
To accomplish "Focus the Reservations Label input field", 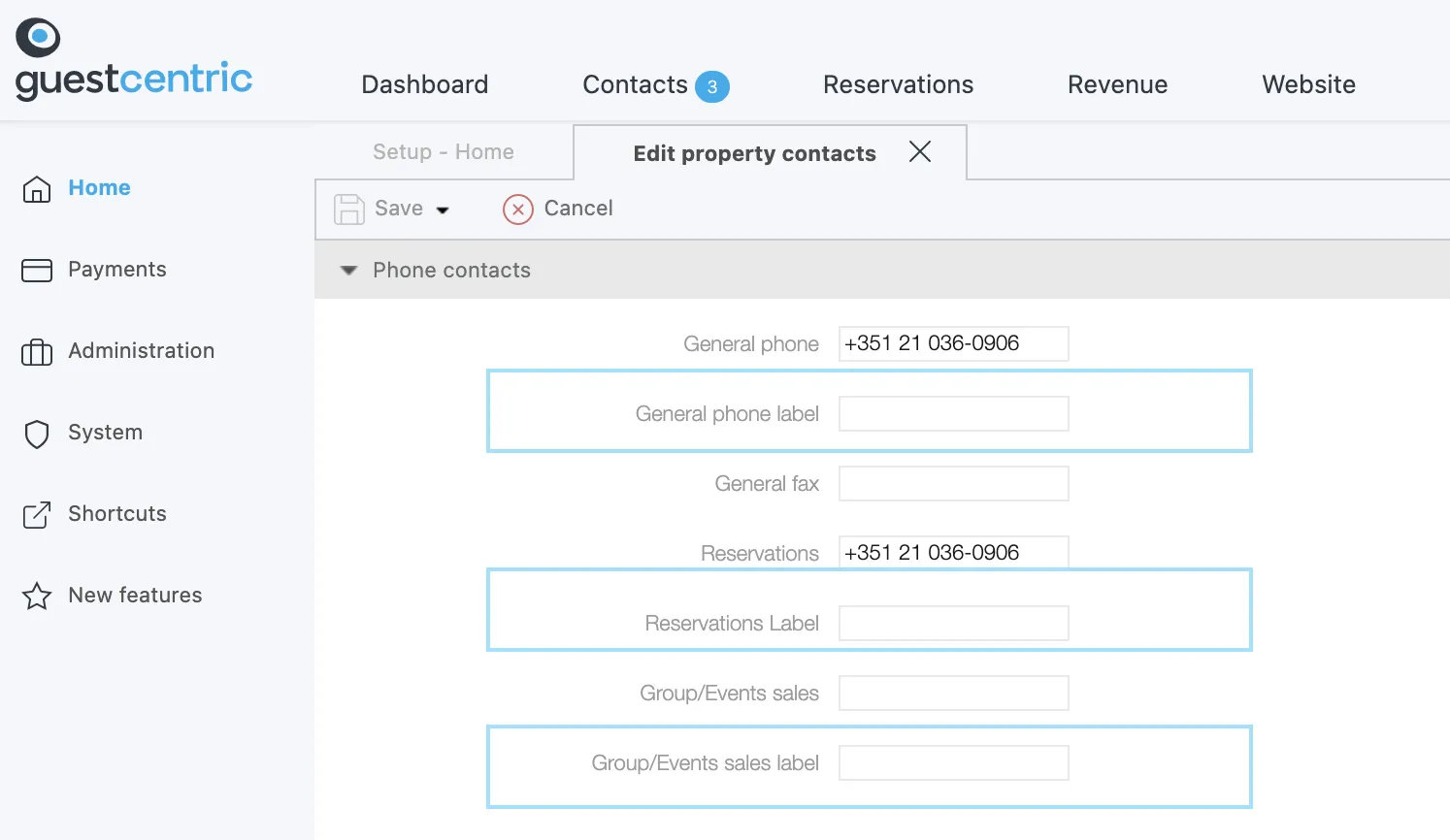I will click(954, 623).
